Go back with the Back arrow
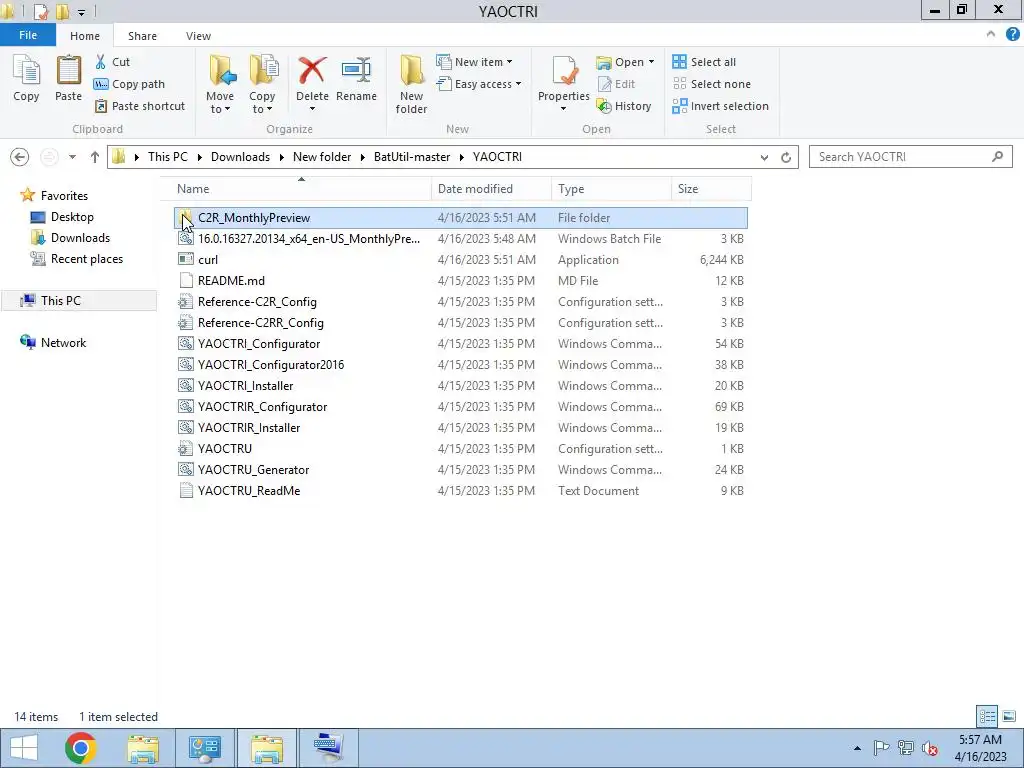The image size is (1024, 768). click(20, 157)
